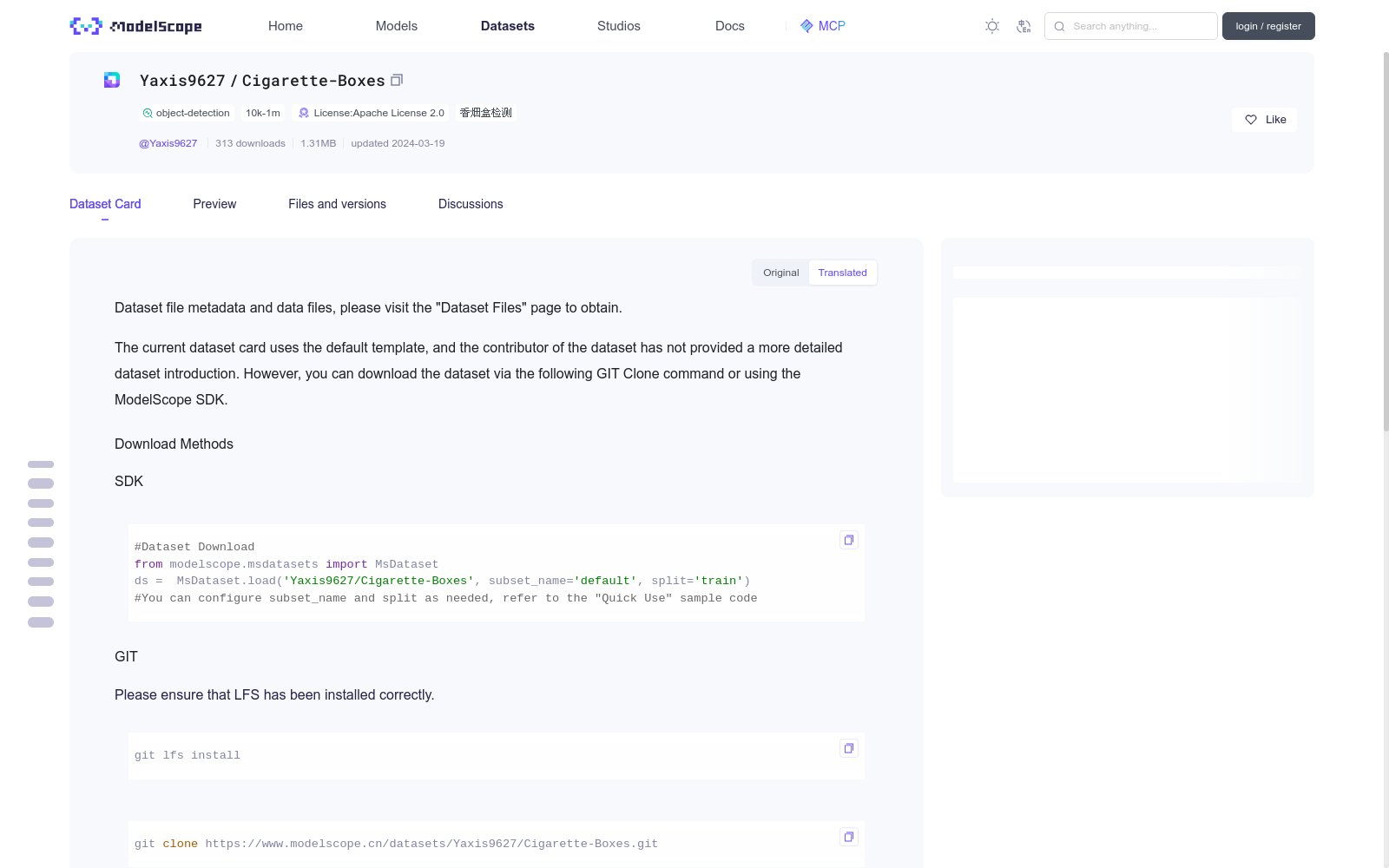The height and width of the screenshot is (868, 1389).
Task: Click the MCP diamond icon in the navbar
Action: [x=806, y=26]
